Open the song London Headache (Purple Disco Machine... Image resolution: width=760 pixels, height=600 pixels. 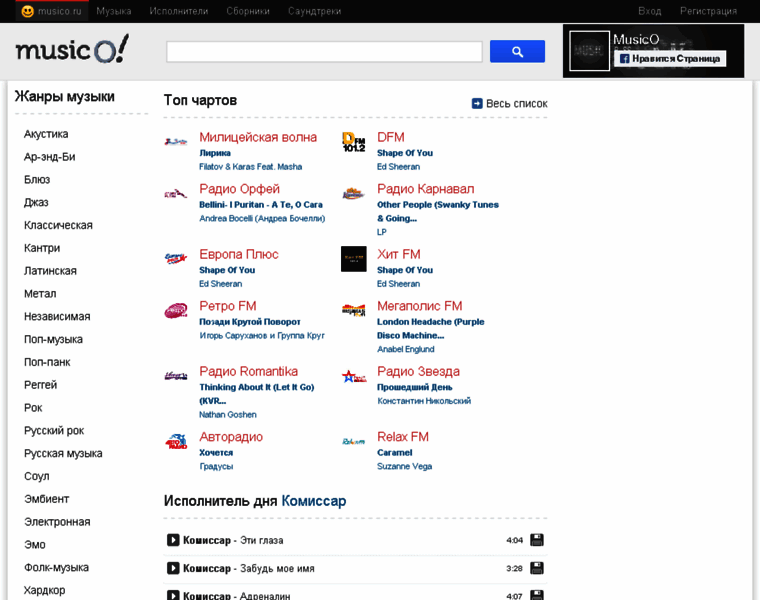430,329
